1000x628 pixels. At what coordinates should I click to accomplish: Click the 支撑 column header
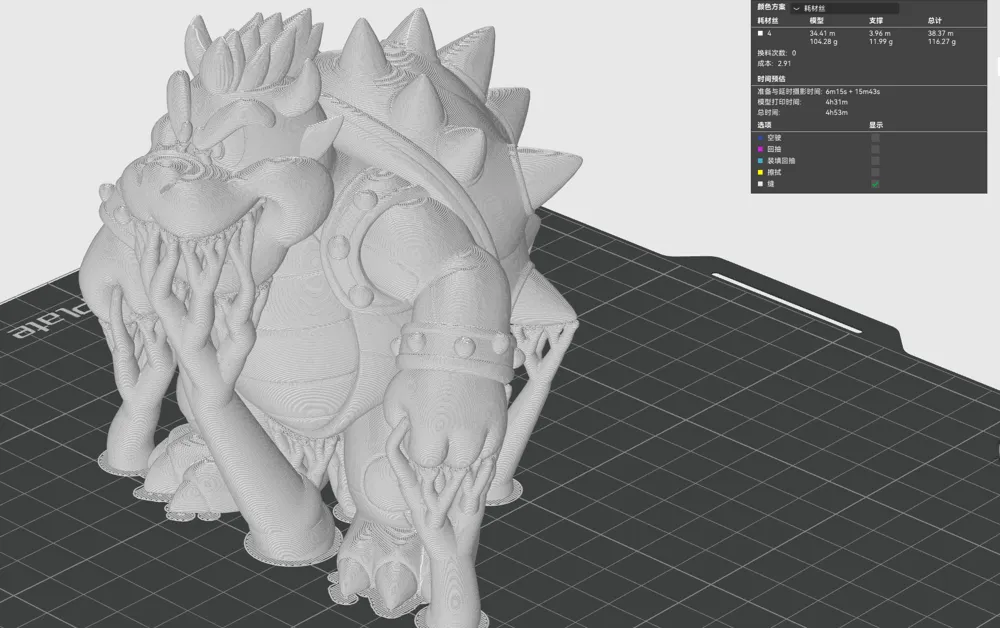point(876,21)
